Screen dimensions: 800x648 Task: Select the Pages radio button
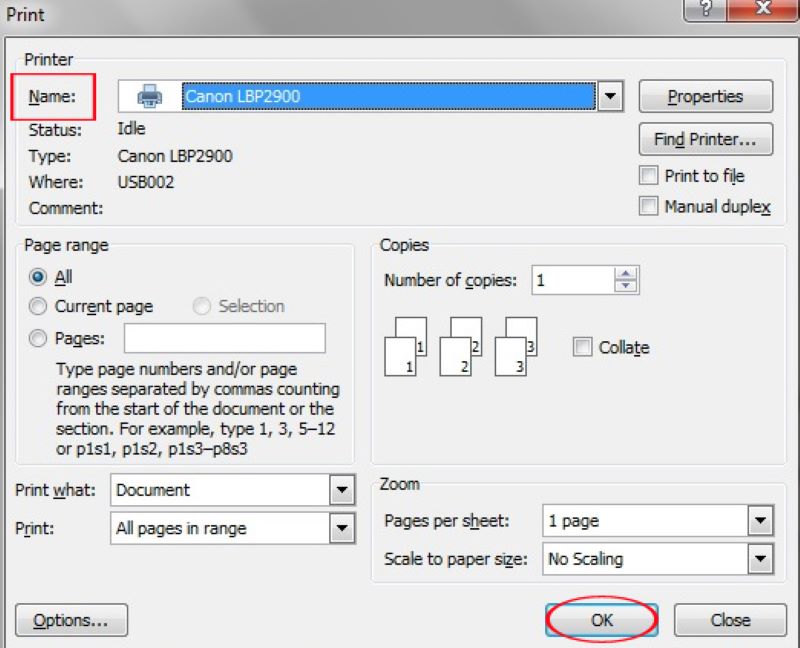click(38, 338)
